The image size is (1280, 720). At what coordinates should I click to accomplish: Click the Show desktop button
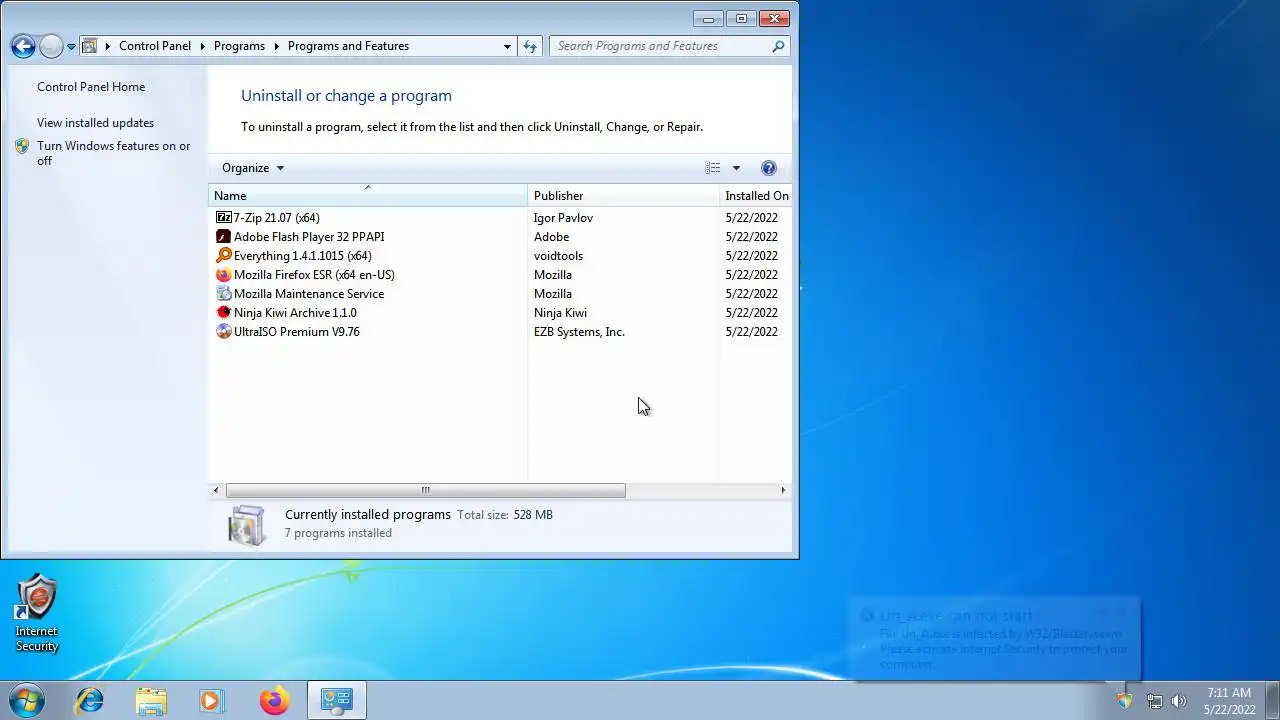pyautogui.click(x=1272, y=700)
